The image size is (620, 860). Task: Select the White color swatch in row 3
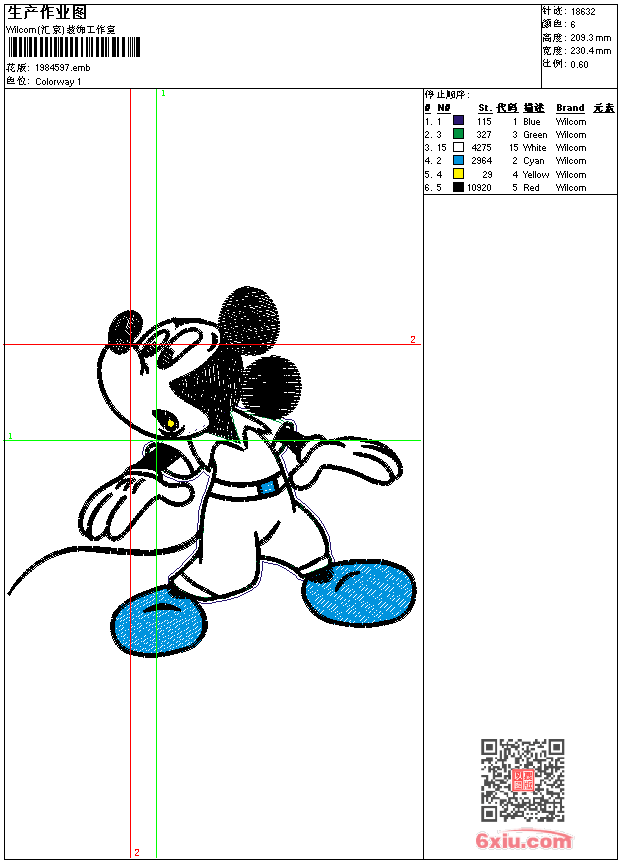point(458,147)
